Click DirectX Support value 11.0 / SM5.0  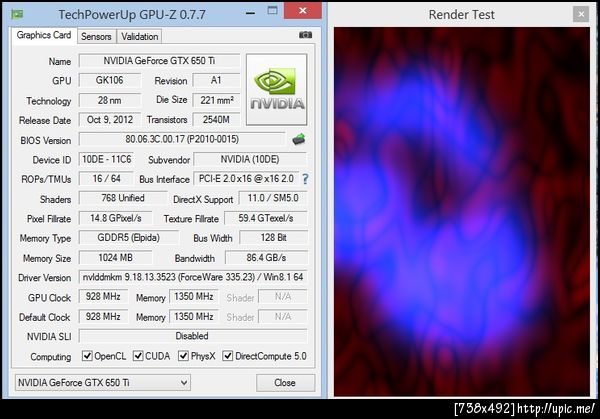273,198
